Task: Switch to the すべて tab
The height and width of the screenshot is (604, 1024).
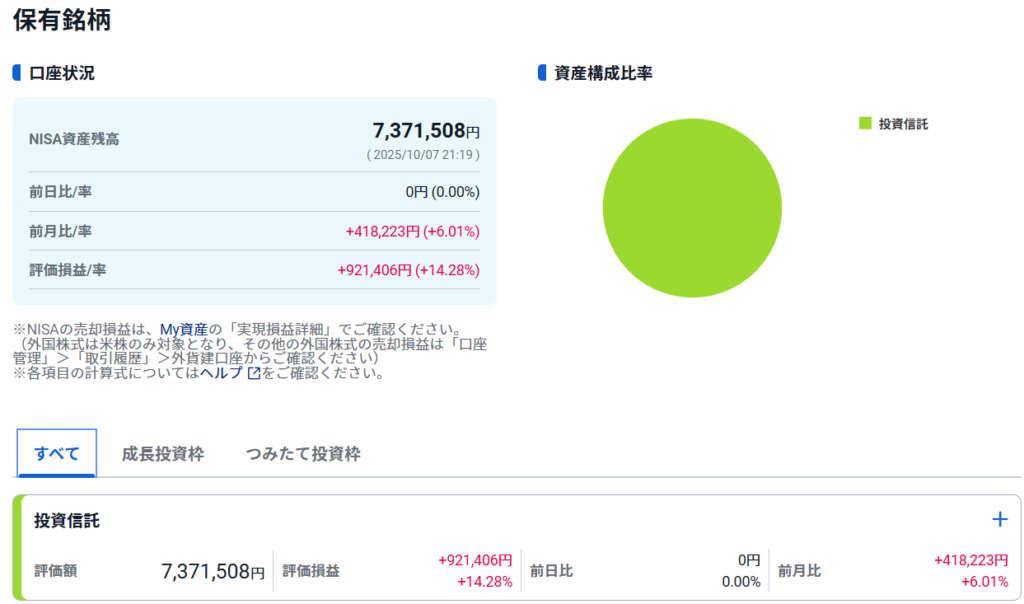Action: 57,453
